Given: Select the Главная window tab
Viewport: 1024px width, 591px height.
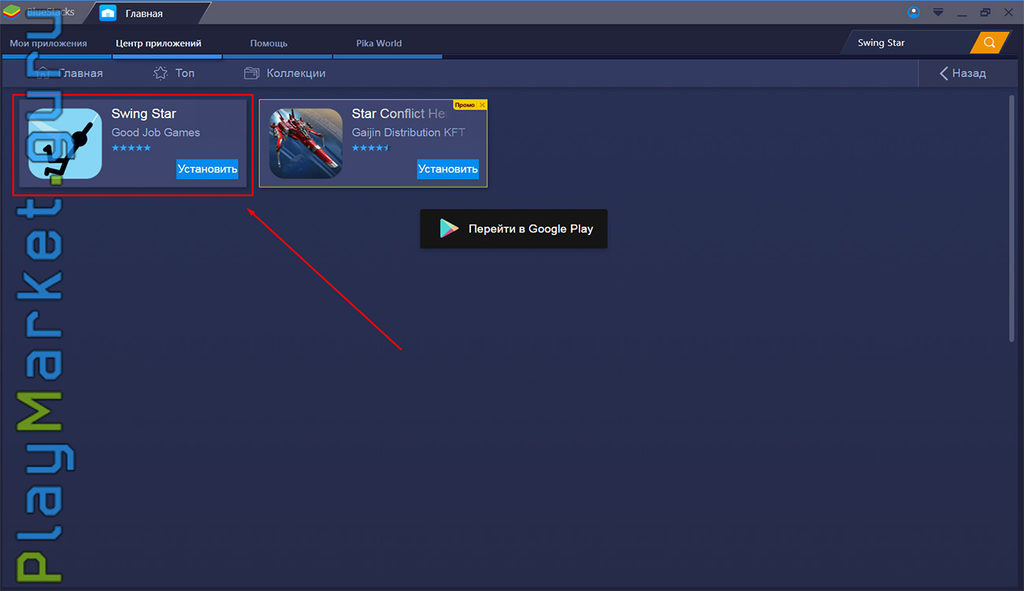Looking at the screenshot, I should [x=145, y=13].
